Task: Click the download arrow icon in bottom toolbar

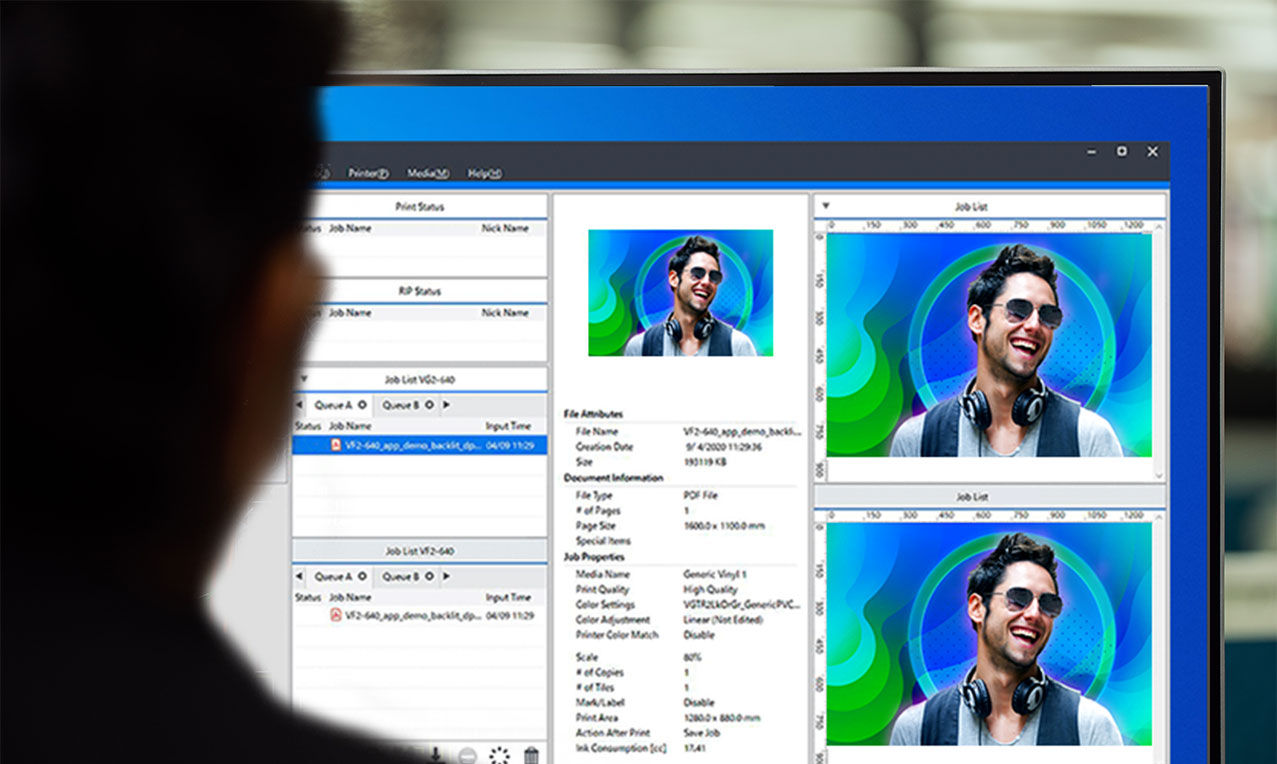Action: click(x=435, y=755)
